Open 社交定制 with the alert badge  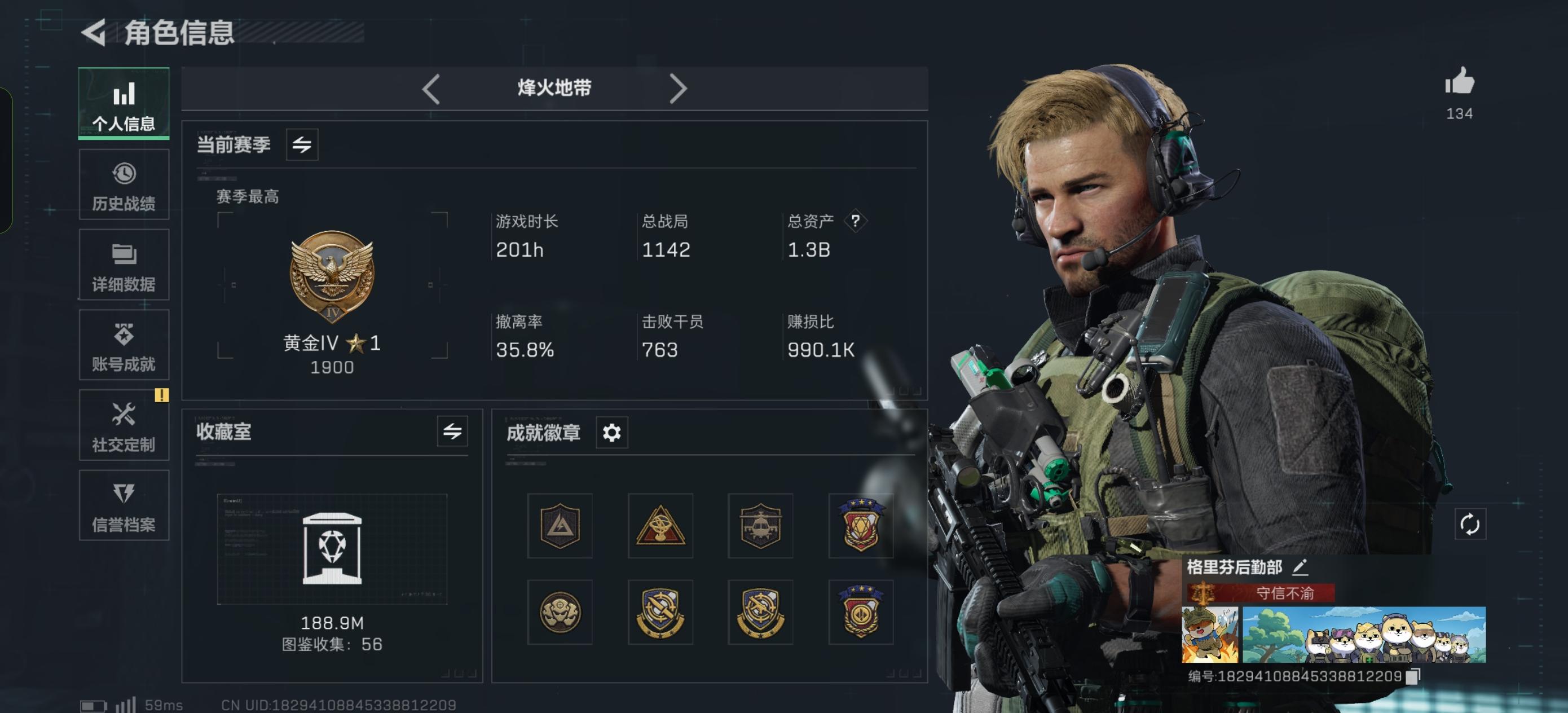(x=124, y=425)
